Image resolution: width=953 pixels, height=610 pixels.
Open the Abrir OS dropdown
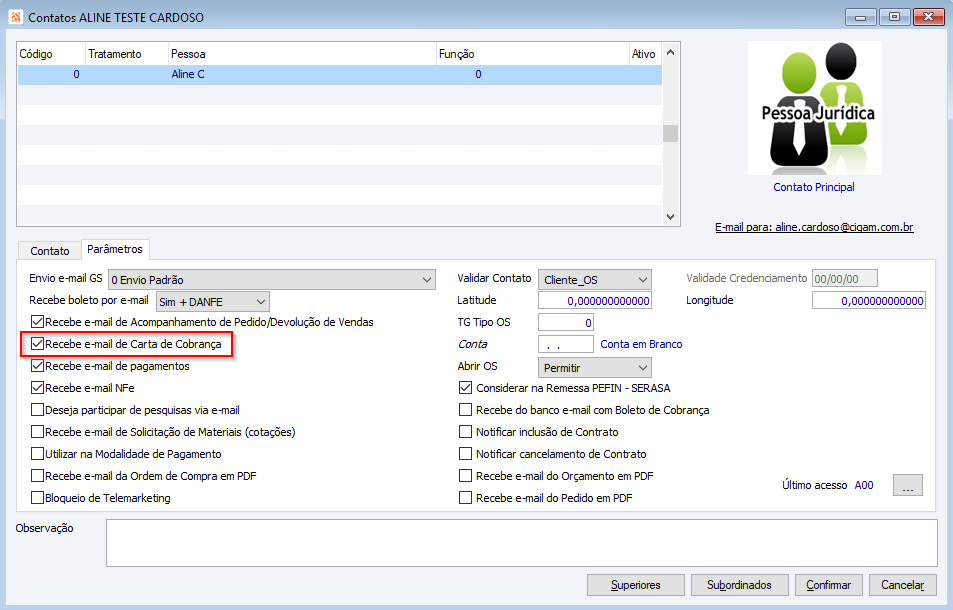click(594, 368)
